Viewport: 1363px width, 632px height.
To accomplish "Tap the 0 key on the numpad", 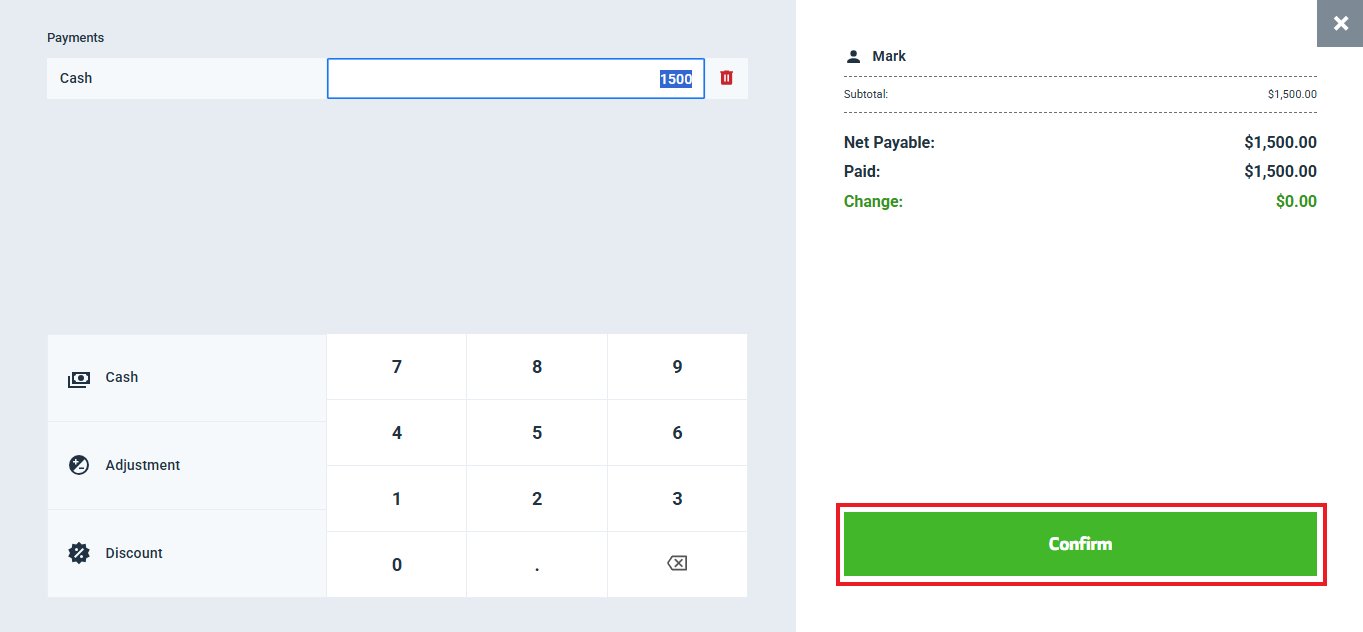I will [397, 565].
